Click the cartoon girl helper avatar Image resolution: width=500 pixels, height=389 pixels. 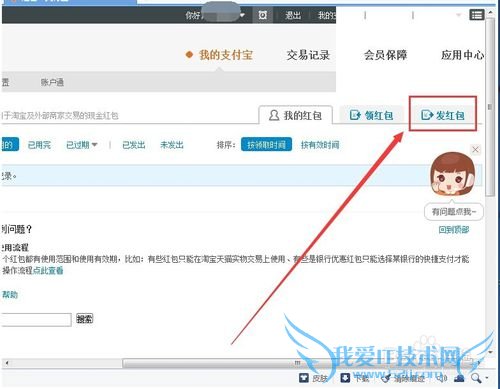pos(452,174)
